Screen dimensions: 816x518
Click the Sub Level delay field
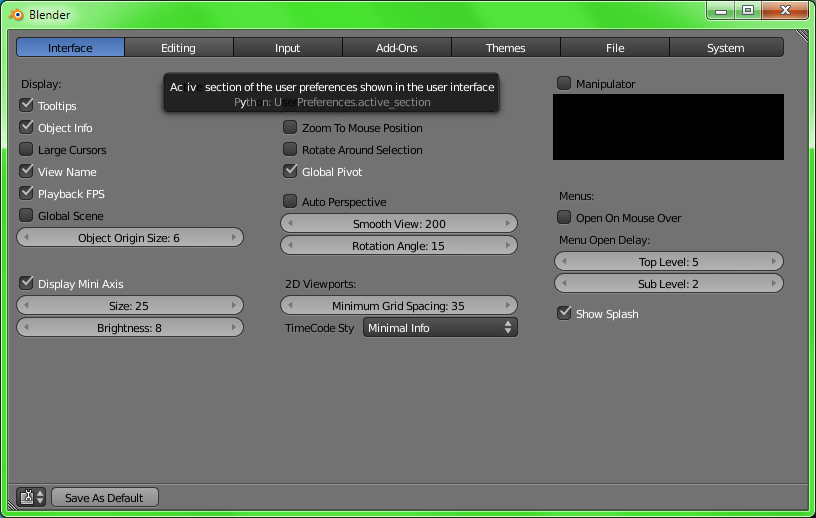click(x=669, y=283)
